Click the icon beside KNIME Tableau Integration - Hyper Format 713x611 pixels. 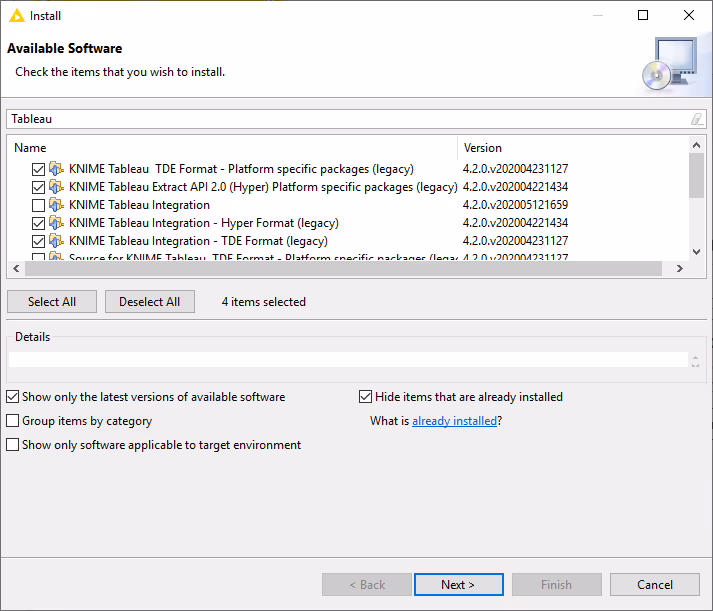[57, 223]
